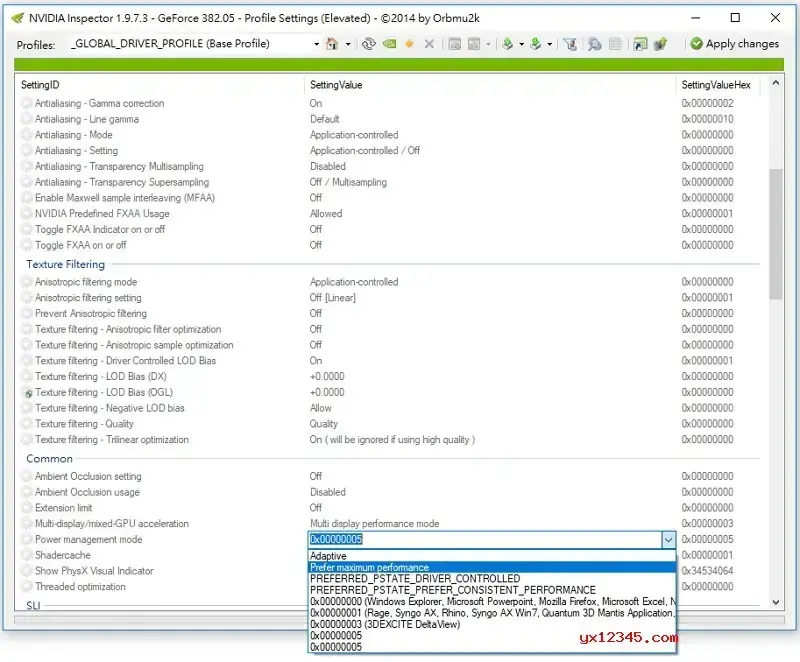
Task: Select the Toggle FXAA Indicator on or off row
Action: [x=390, y=230]
